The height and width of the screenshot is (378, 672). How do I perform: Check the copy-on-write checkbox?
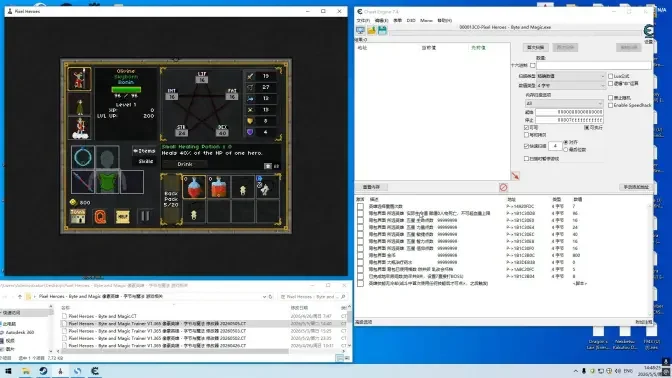click(x=526, y=135)
